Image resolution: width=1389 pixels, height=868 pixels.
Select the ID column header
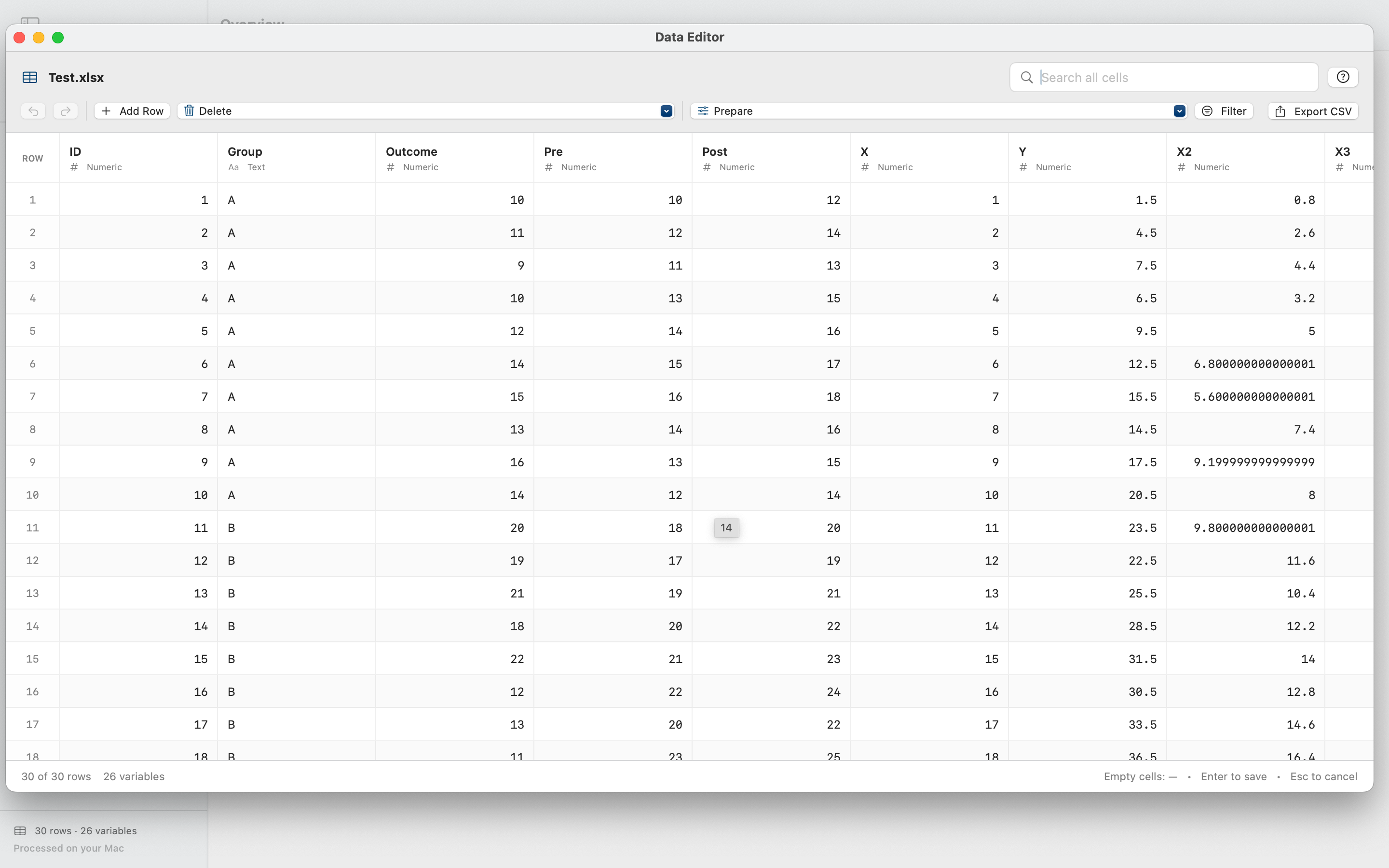[x=138, y=159]
